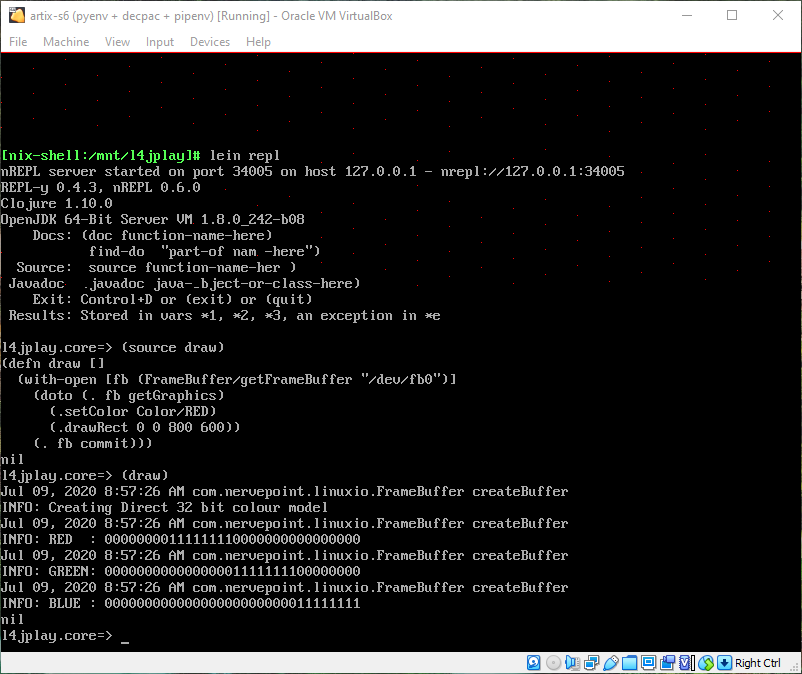The height and width of the screenshot is (674, 802).
Task: Click the network adapters indicator icon
Action: [591, 663]
